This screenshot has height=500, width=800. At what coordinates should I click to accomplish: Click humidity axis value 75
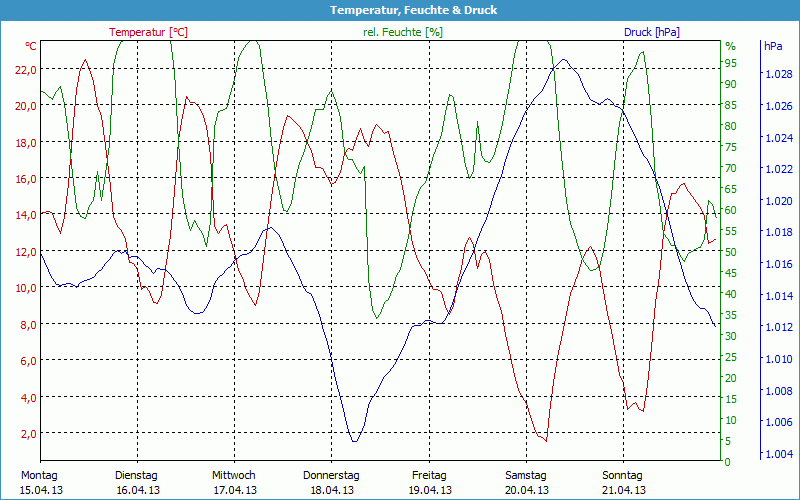[731, 147]
